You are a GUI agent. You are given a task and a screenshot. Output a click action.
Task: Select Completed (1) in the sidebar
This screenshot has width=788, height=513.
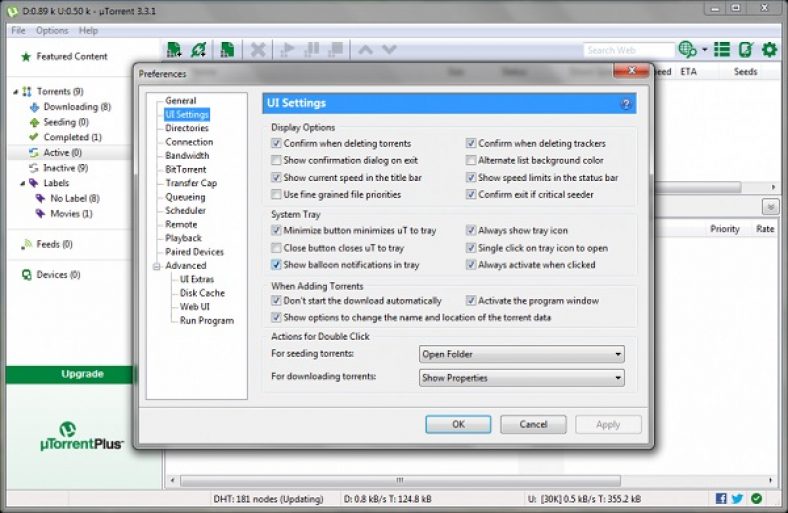pos(72,137)
